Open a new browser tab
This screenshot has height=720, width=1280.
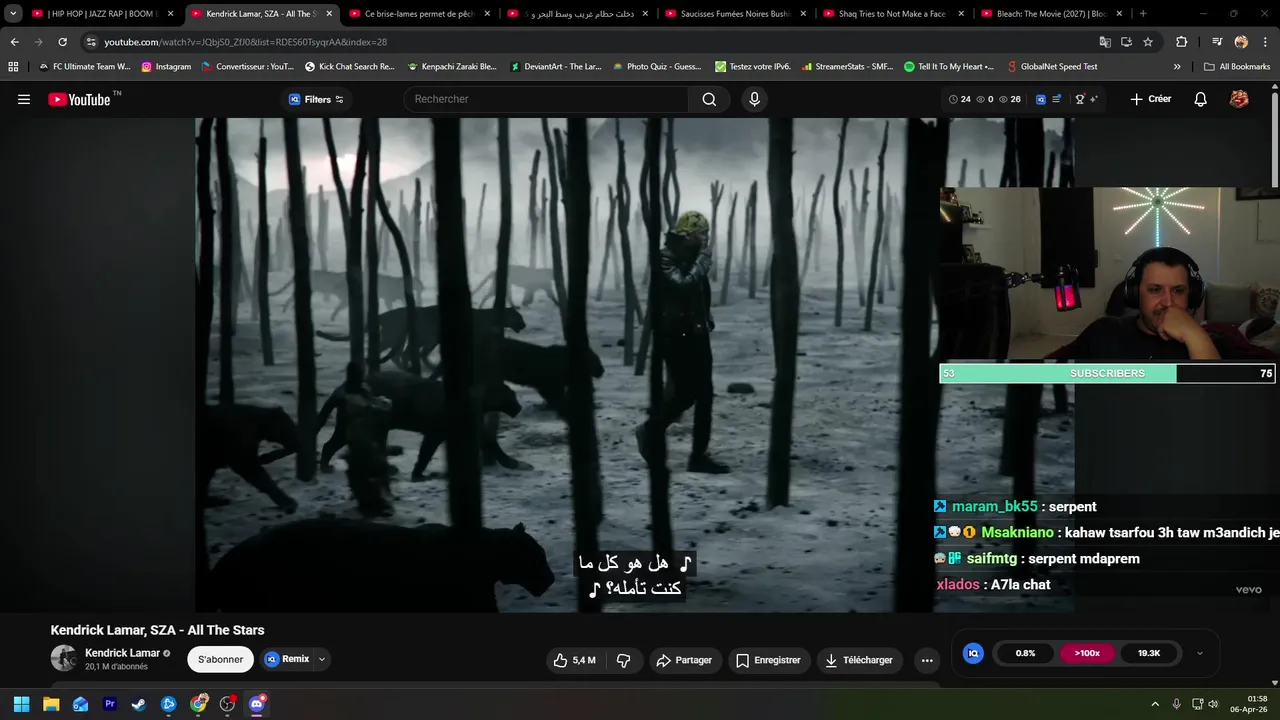pyautogui.click(x=1143, y=14)
